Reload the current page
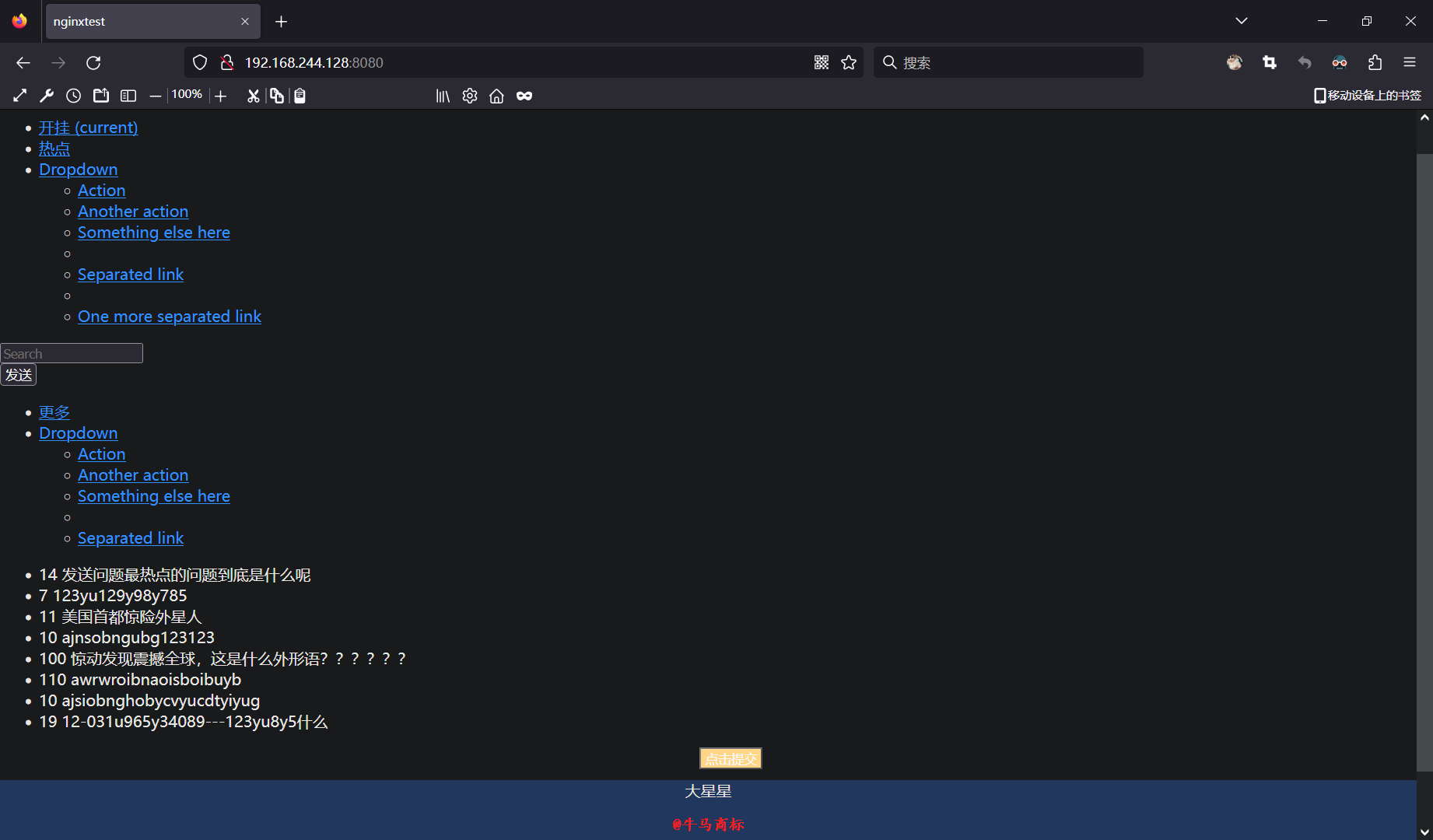1433x840 pixels. (93, 63)
